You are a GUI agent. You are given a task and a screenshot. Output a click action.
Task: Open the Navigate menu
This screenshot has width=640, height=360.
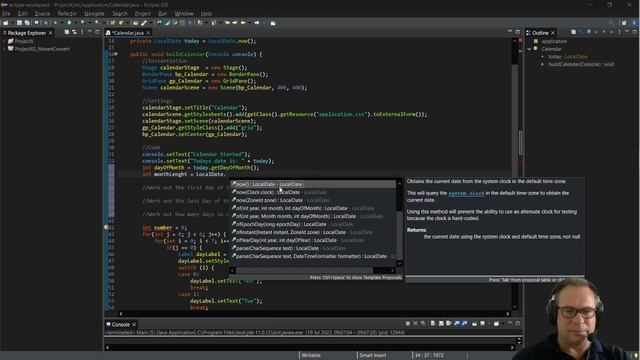click(x=94, y=13)
